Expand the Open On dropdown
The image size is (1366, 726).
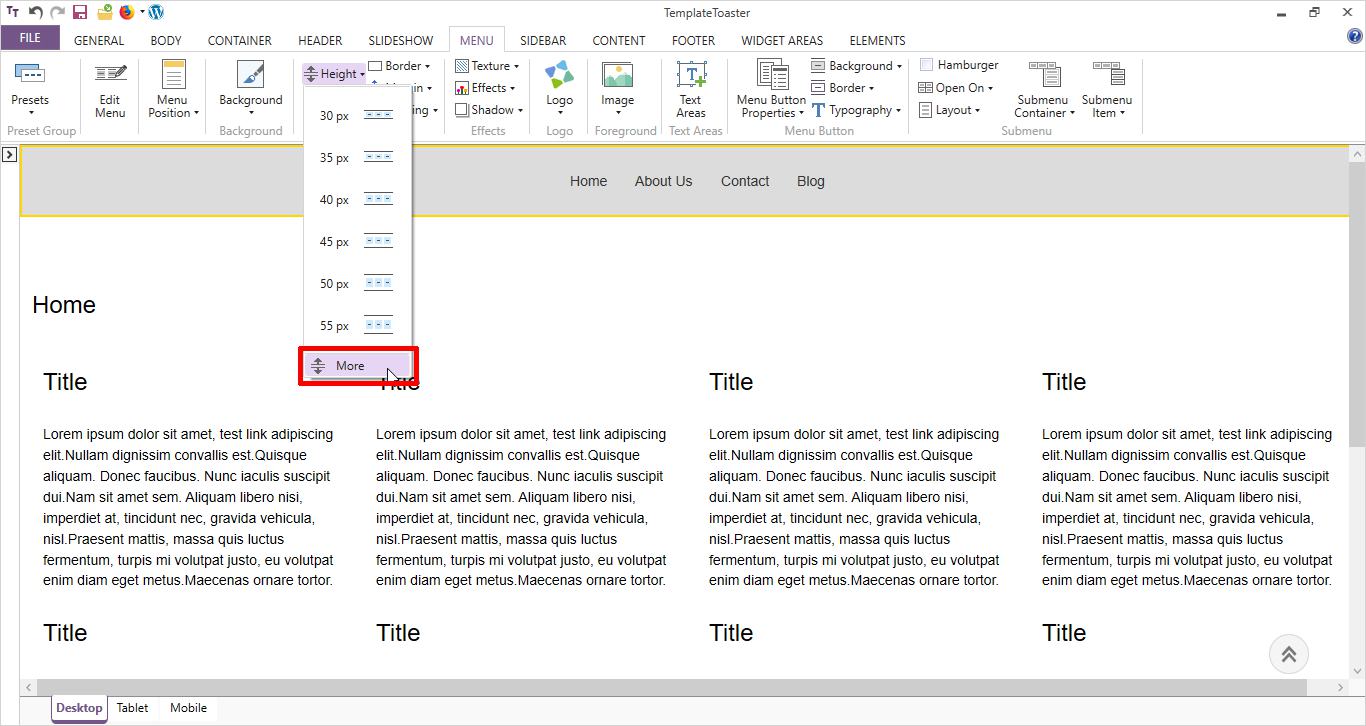coord(957,88)
